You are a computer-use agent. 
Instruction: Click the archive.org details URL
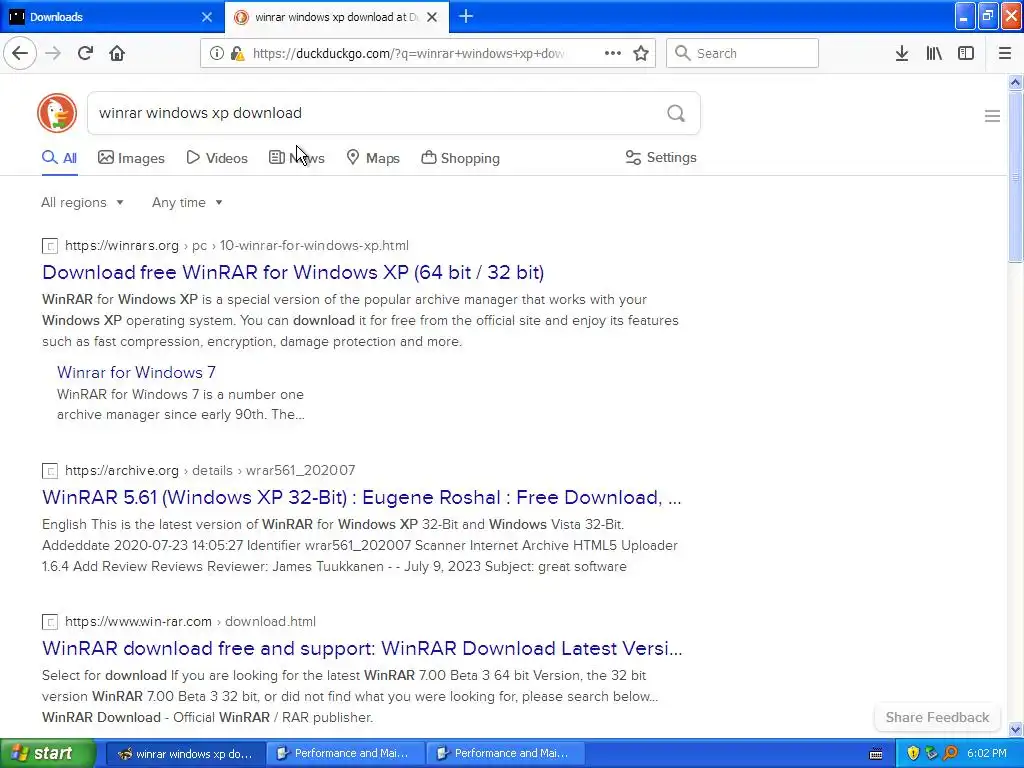point(210,470)
